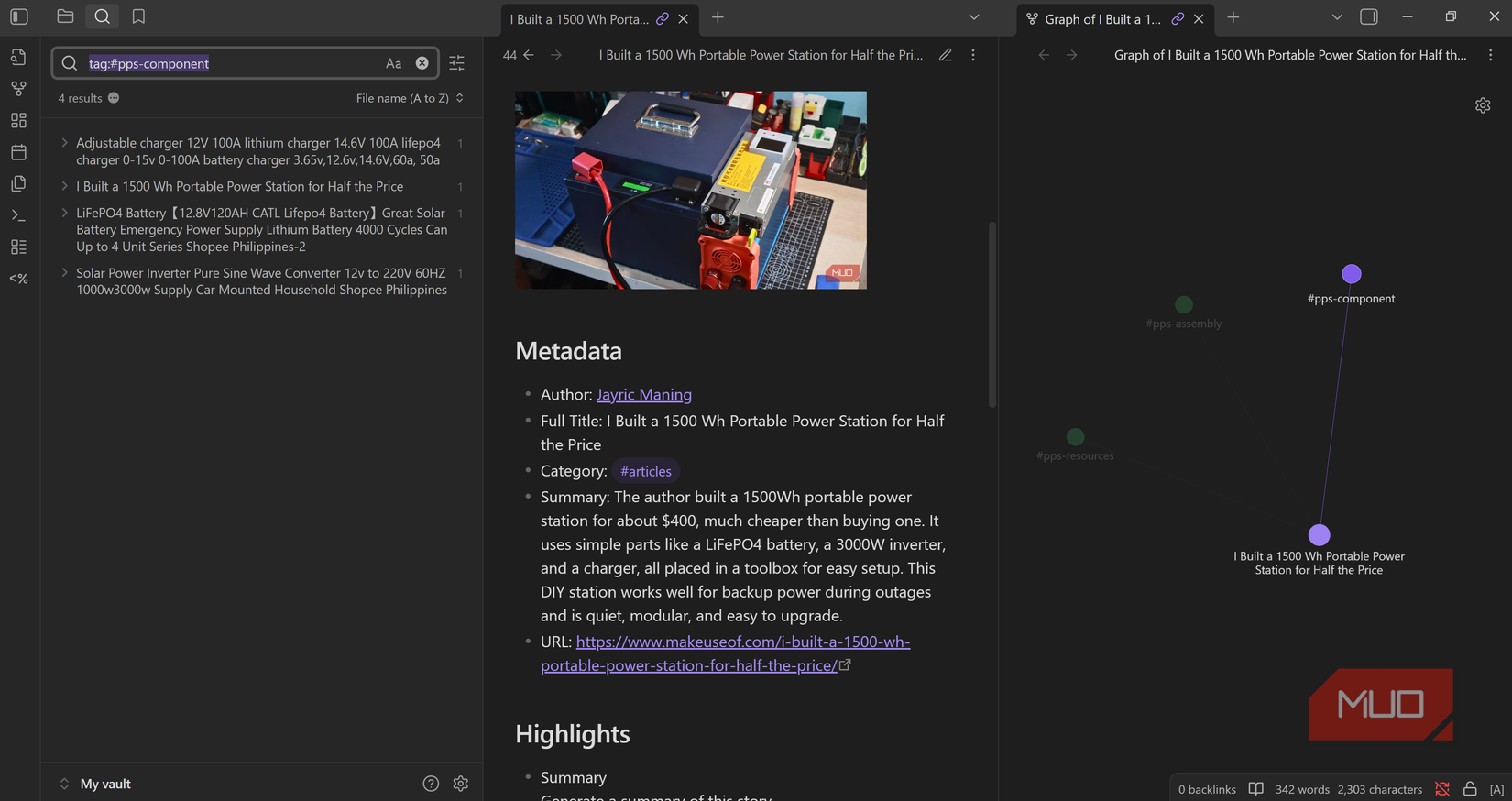Screen dimensions: 1512x801
Task: Click the #pps-component graph node
Action: (x=1351, y=274)
